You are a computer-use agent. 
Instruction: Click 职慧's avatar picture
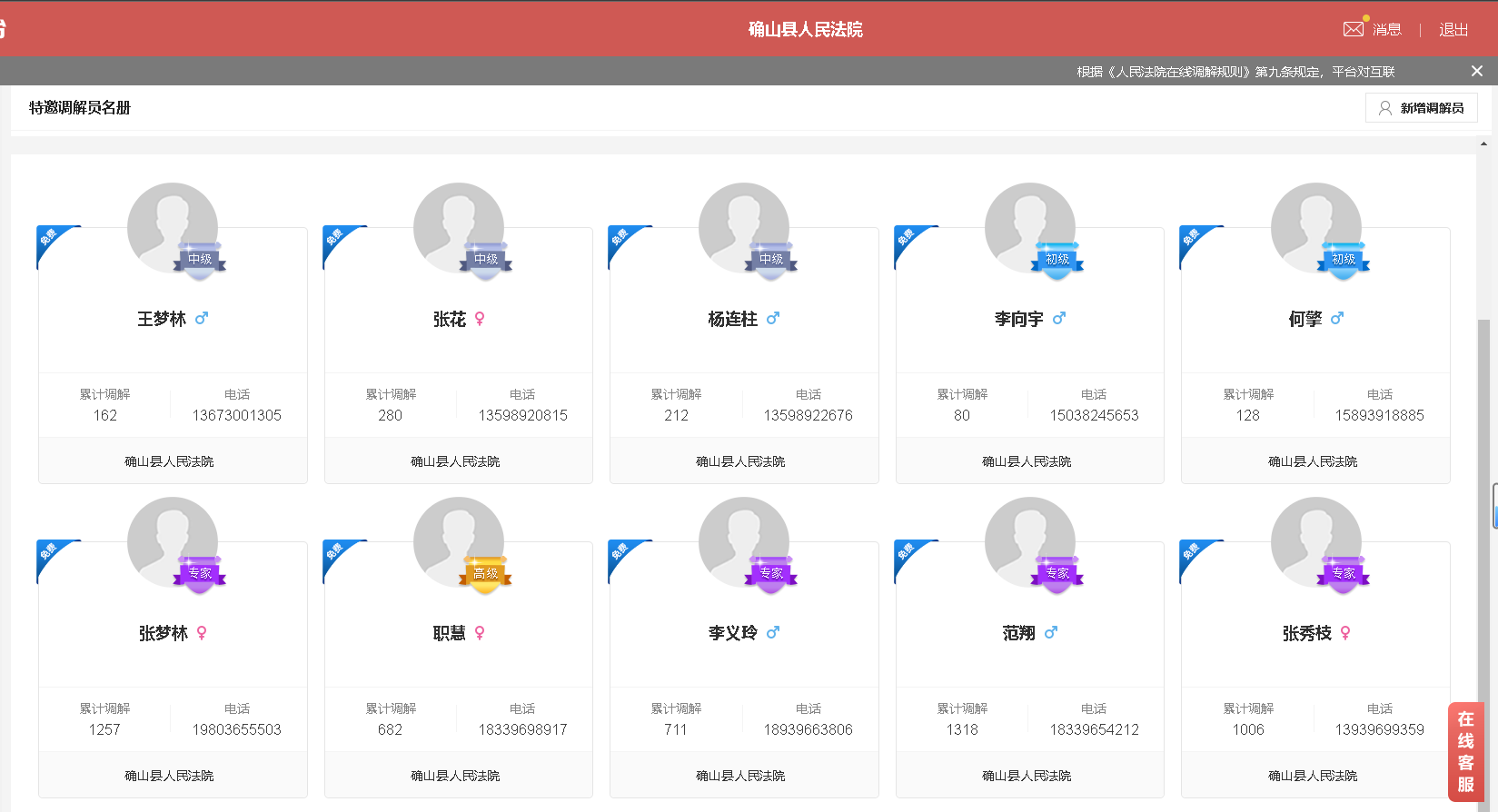[x=459, y=542]
